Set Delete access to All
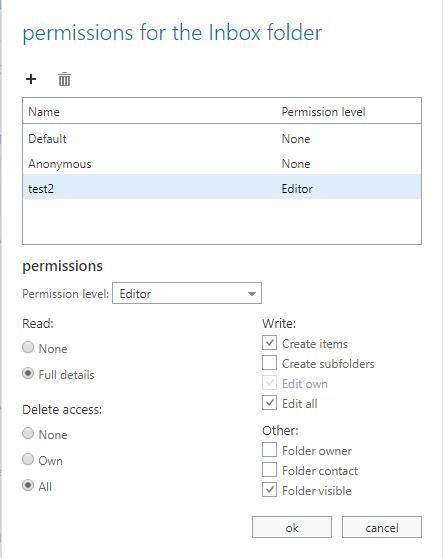This screenshot has height=558, width=443. (28, 485)
